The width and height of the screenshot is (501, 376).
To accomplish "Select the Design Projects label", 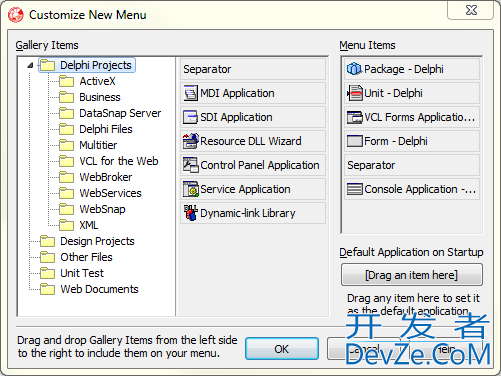I will [x=97, y=241].
